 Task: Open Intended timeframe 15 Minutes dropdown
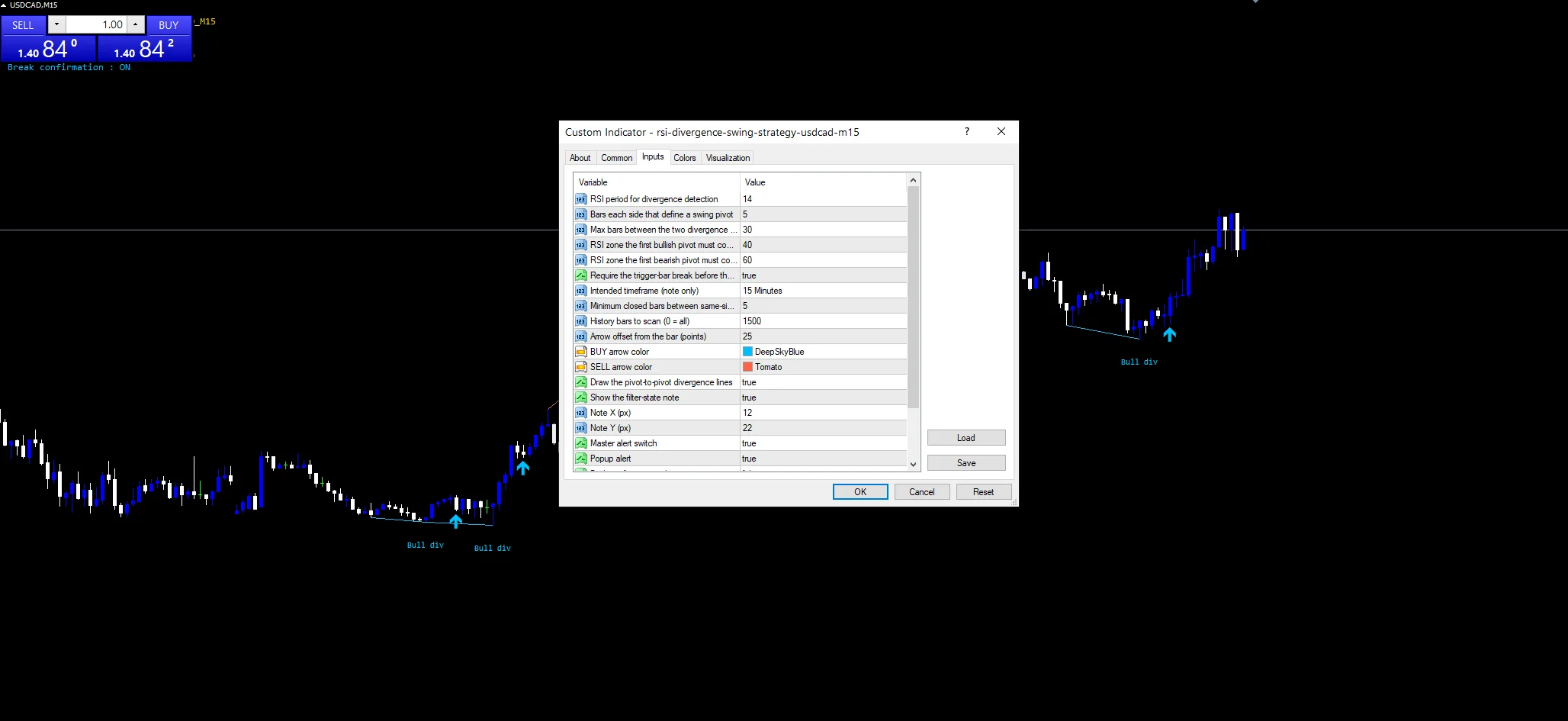(x=823, y=291)
